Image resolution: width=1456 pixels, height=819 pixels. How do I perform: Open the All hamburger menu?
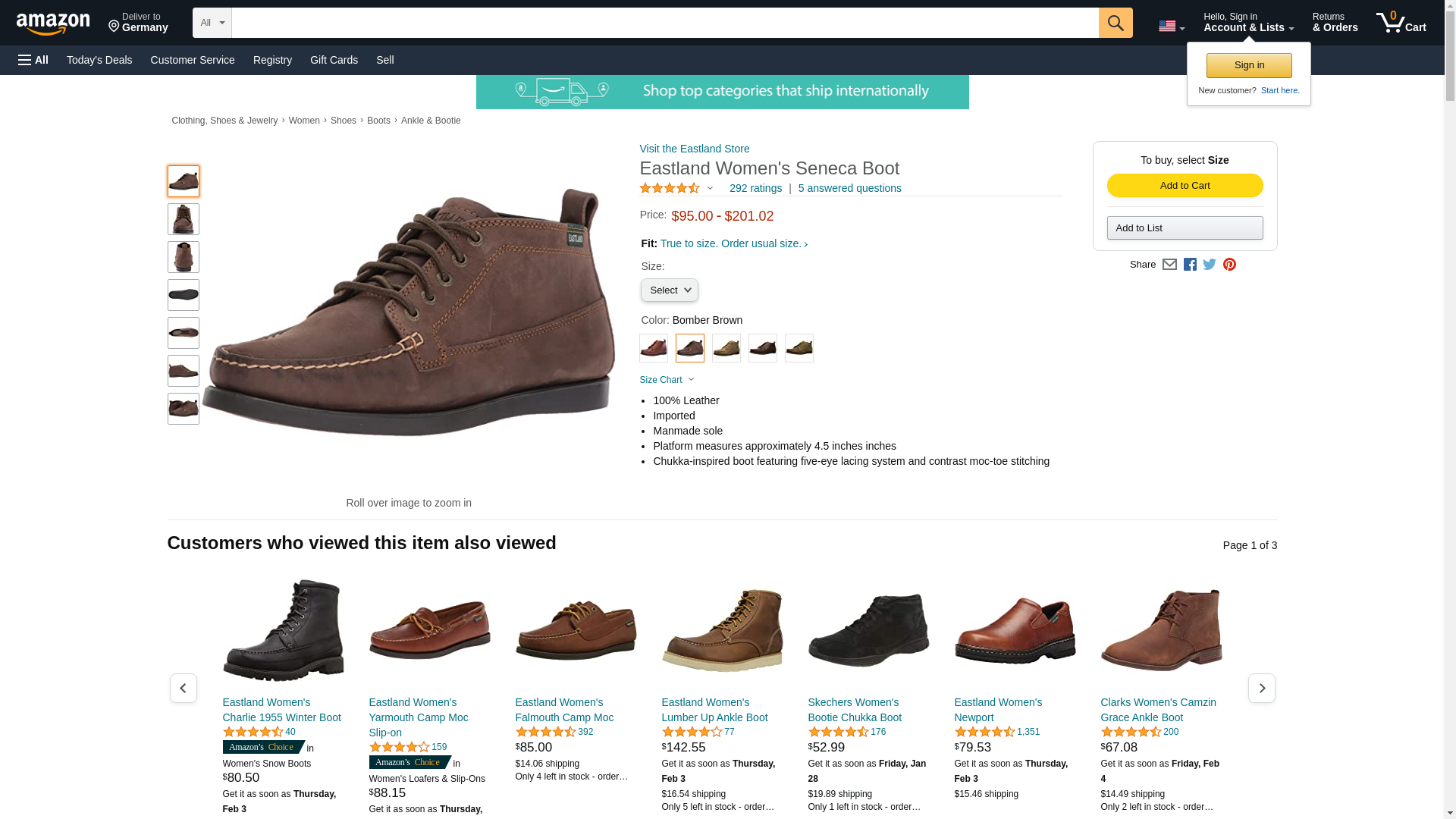[33, 60]
